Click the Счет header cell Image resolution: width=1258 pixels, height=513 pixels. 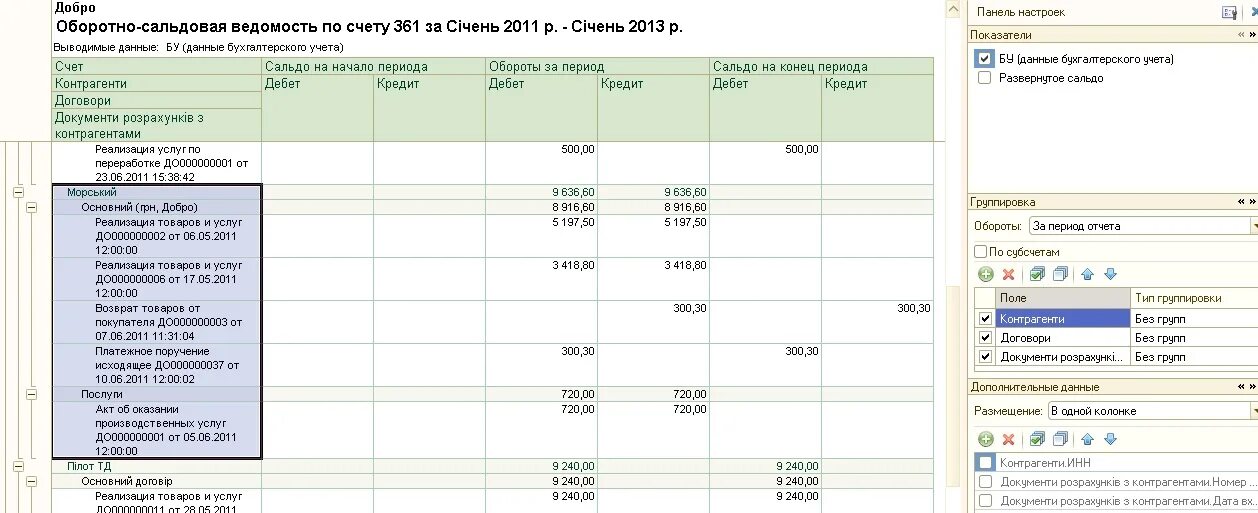click(x=157, y=67)
